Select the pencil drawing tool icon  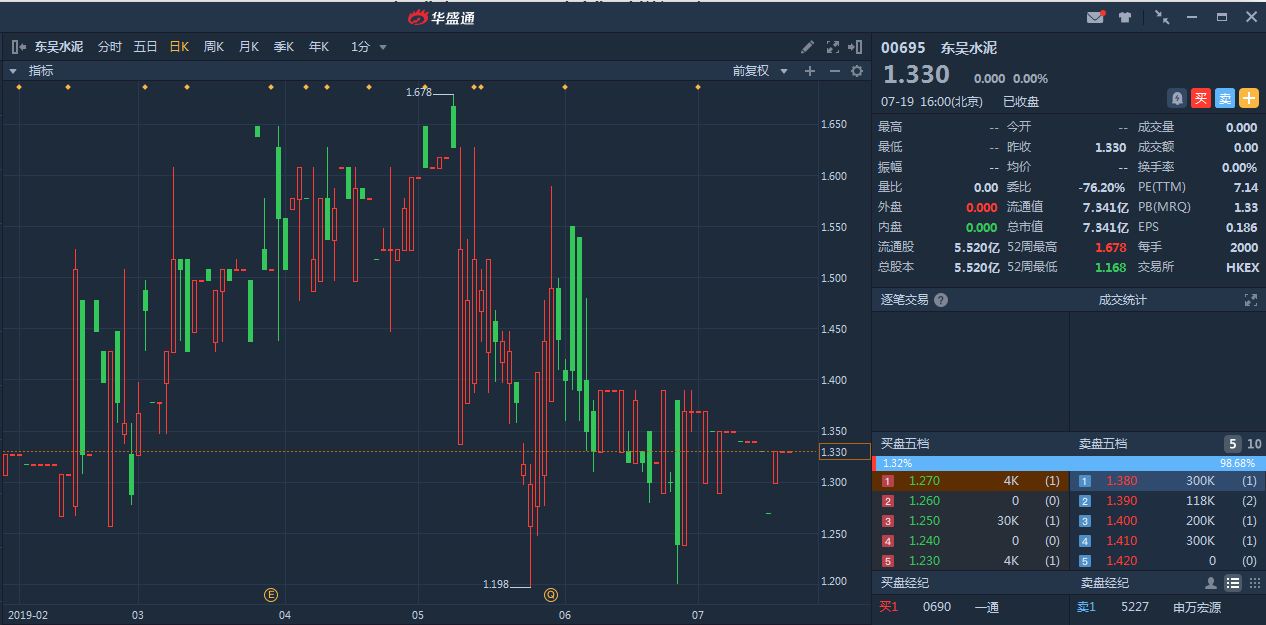click(x=808, y=47)
